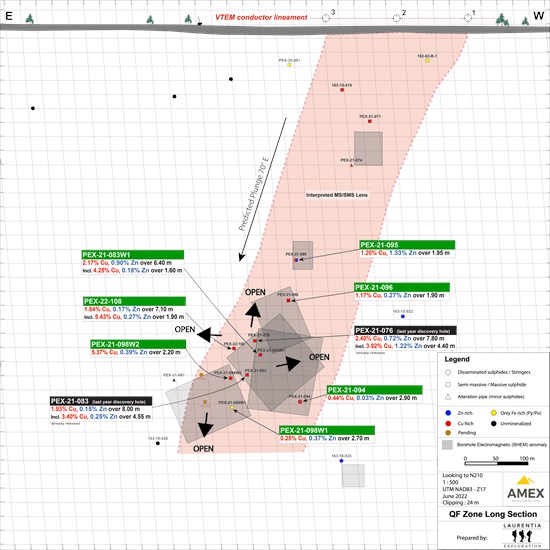
Task: Click the AMEX Exploration logo
Action: [525, 489]
